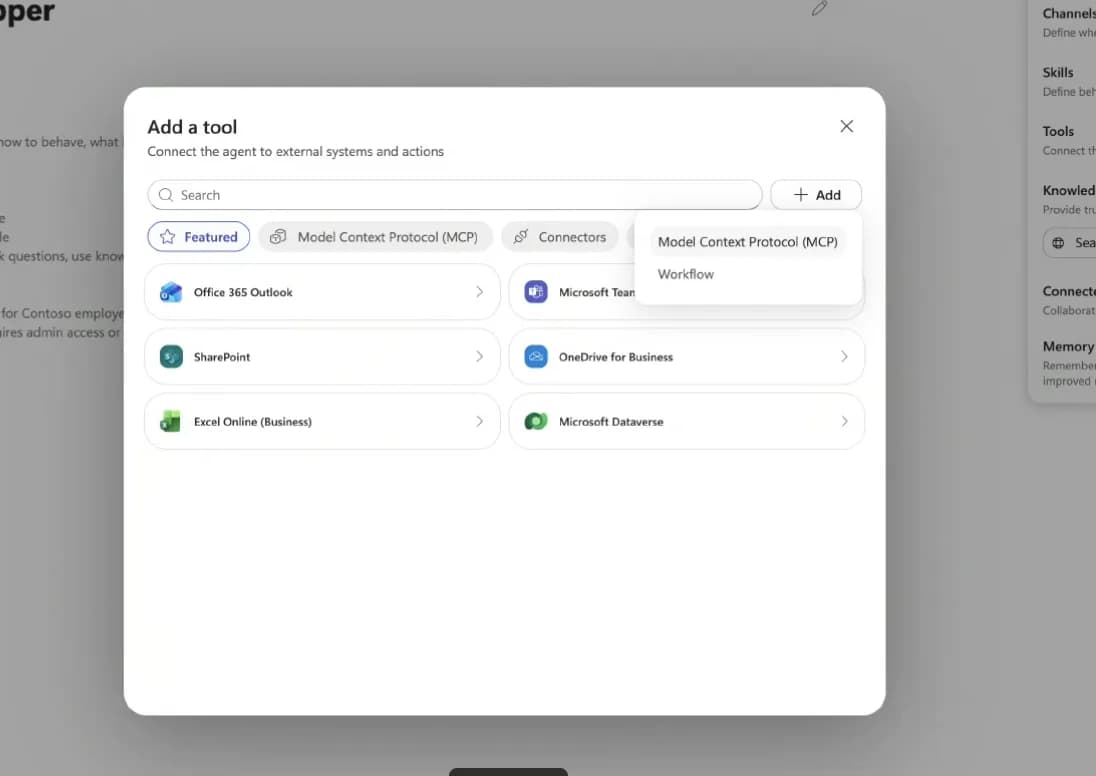Screen dimensions: 1096x776
Task: Expand the Office 365 Outlook chevron
Action: (480, 292)
